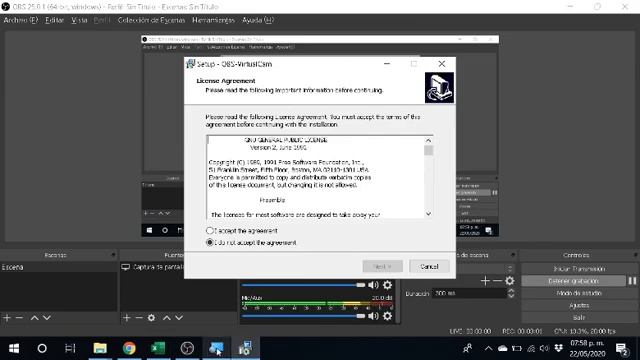Open transition properties gear
This screenshot has height=360, width=640.
[510, 281]
